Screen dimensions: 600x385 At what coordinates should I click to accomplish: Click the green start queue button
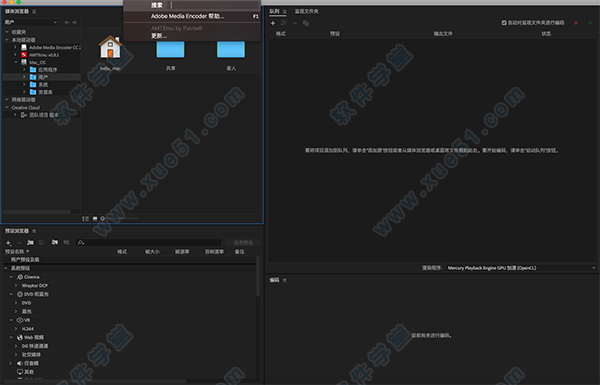[x=590, y=23]
